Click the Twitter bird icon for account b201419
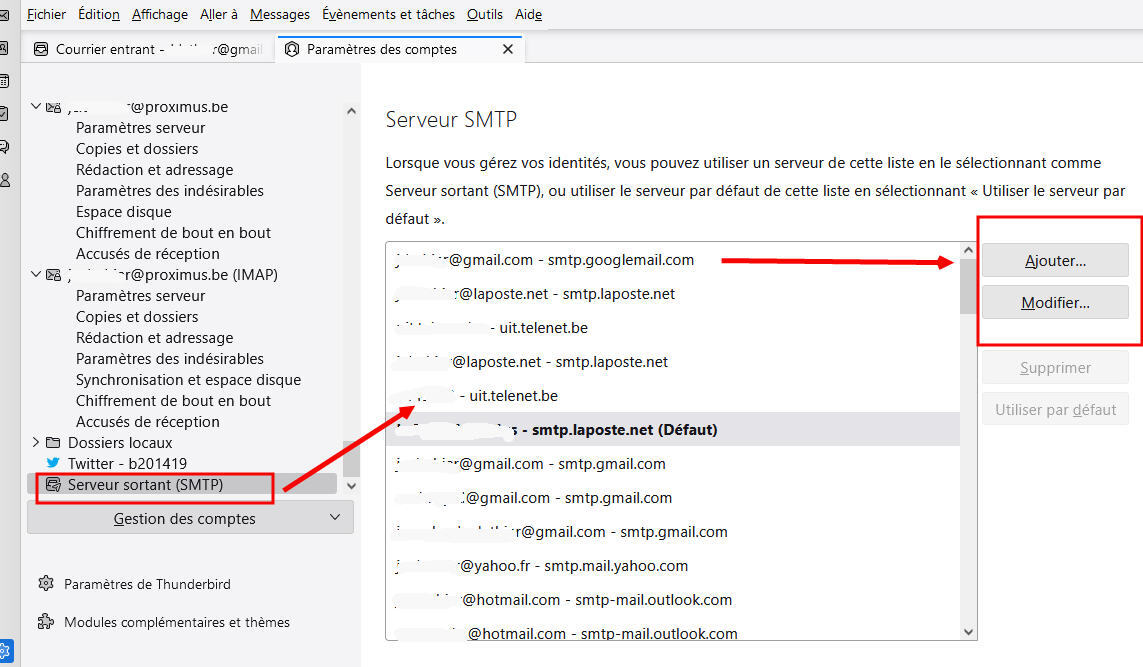 [x=52, y=463]
